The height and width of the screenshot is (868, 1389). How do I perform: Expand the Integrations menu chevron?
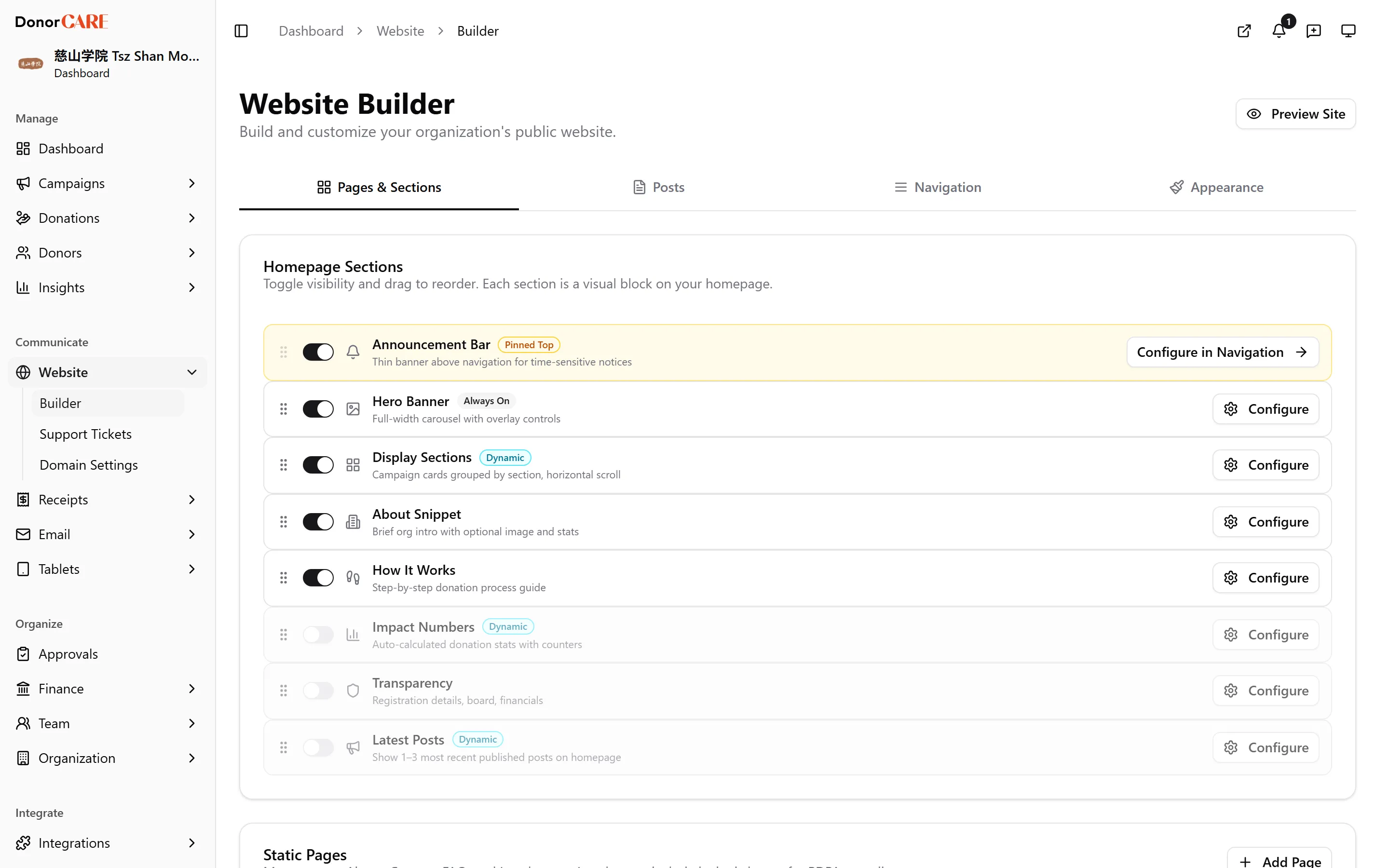(191, 843)
